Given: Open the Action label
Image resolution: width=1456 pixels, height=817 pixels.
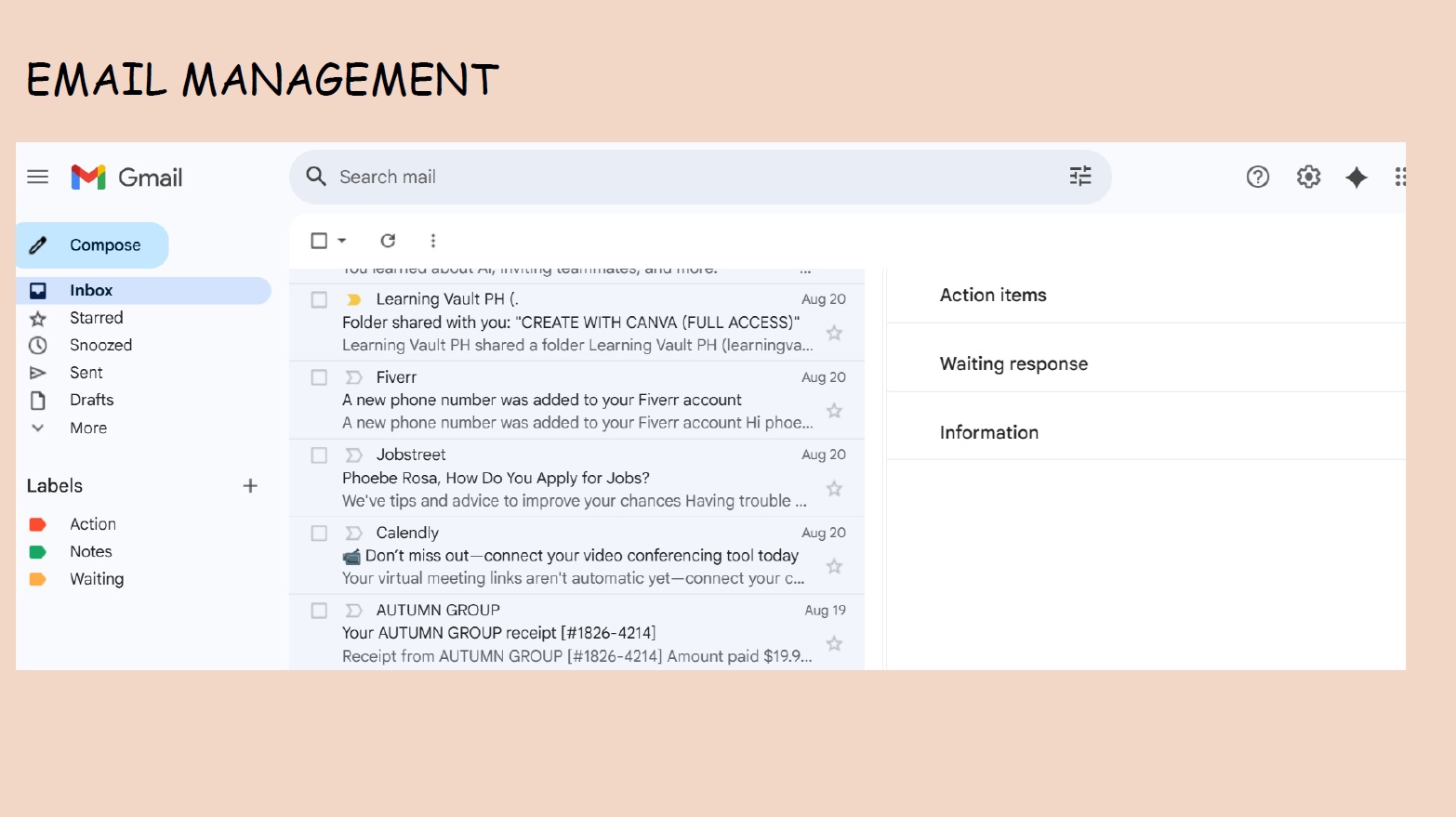Looking at the screenshot, I should click(93, 524).
